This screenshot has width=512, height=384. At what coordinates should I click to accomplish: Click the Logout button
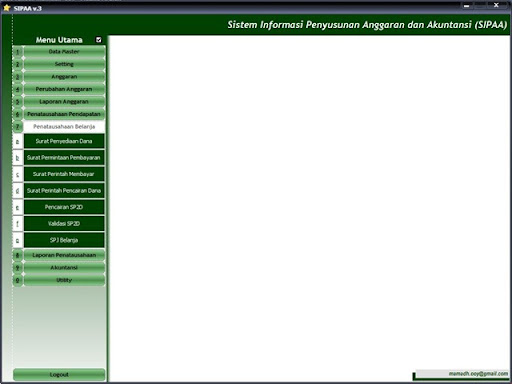point(59,375)
